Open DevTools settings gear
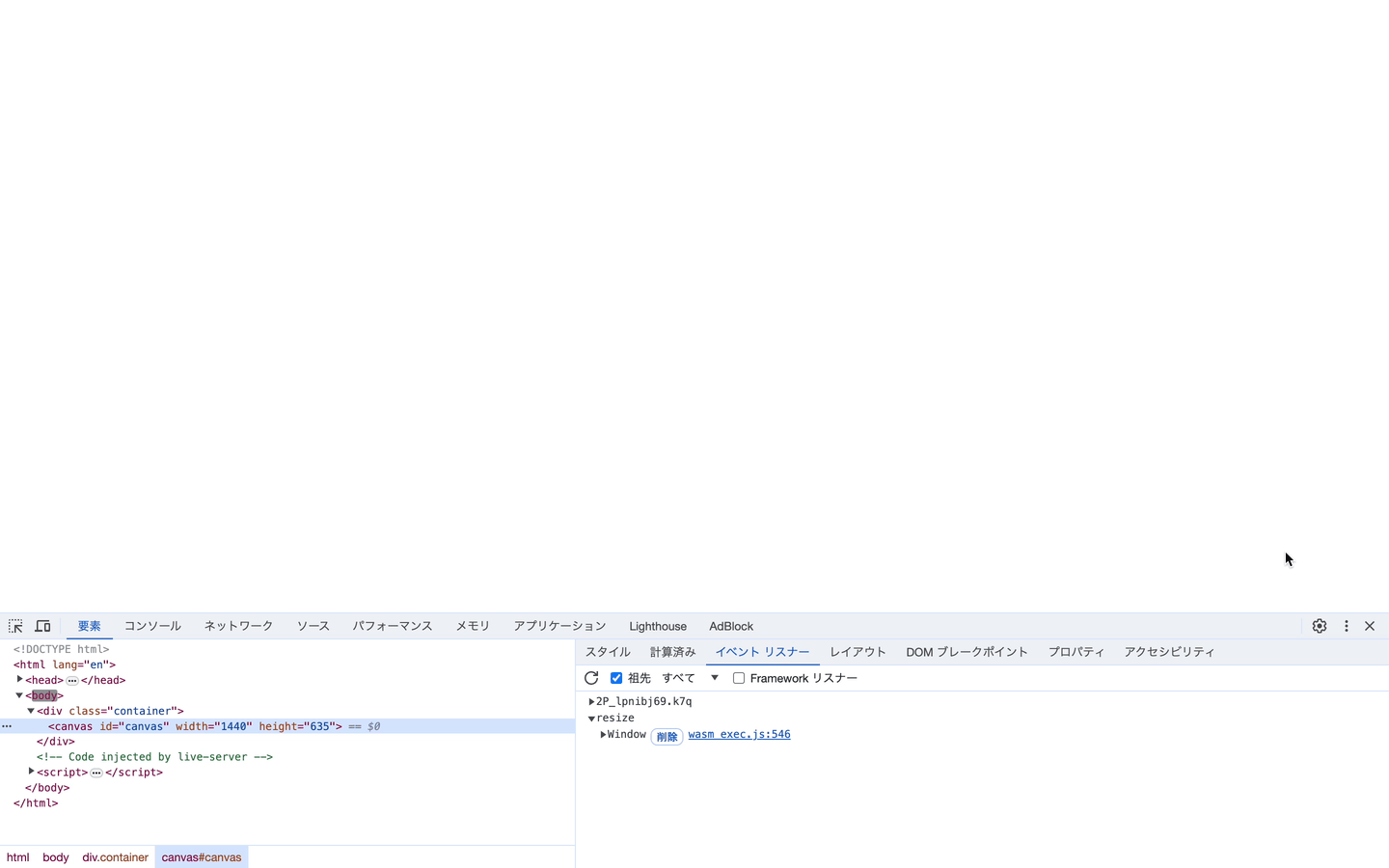This screenshot has width=1389, height=868. [x=1320, y=626]
